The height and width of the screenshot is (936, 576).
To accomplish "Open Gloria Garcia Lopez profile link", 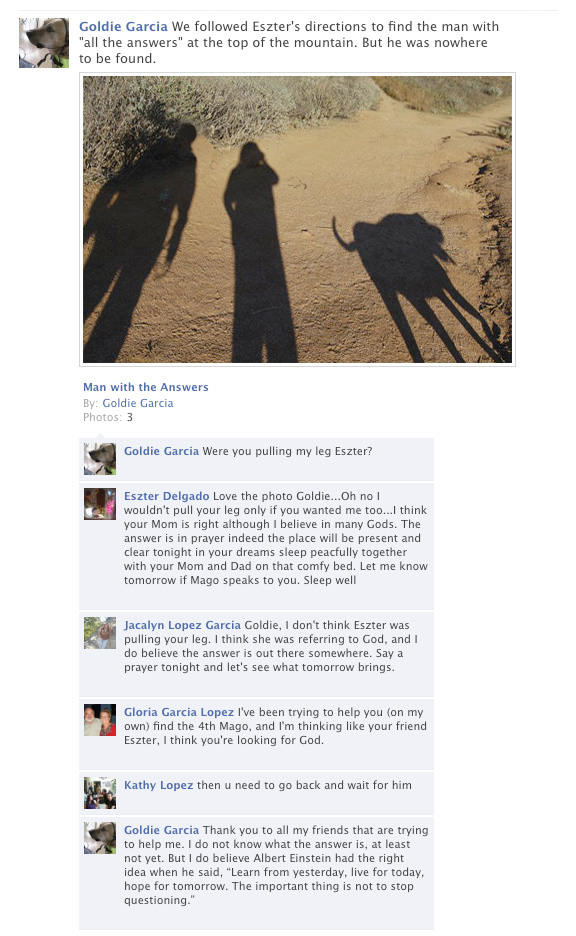I will (179, 712).
